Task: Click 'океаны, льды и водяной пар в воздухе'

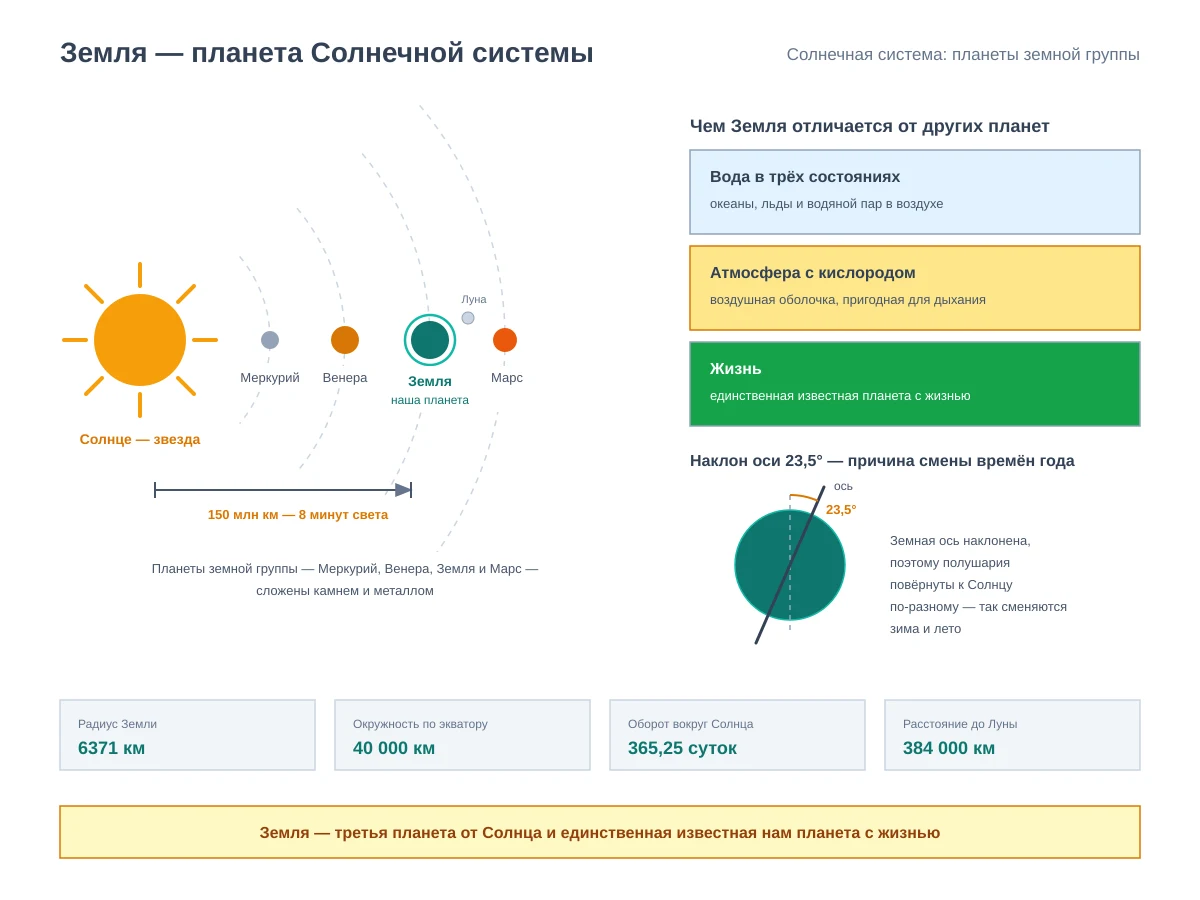Action: pyautogui.click(x=827, y=204)
